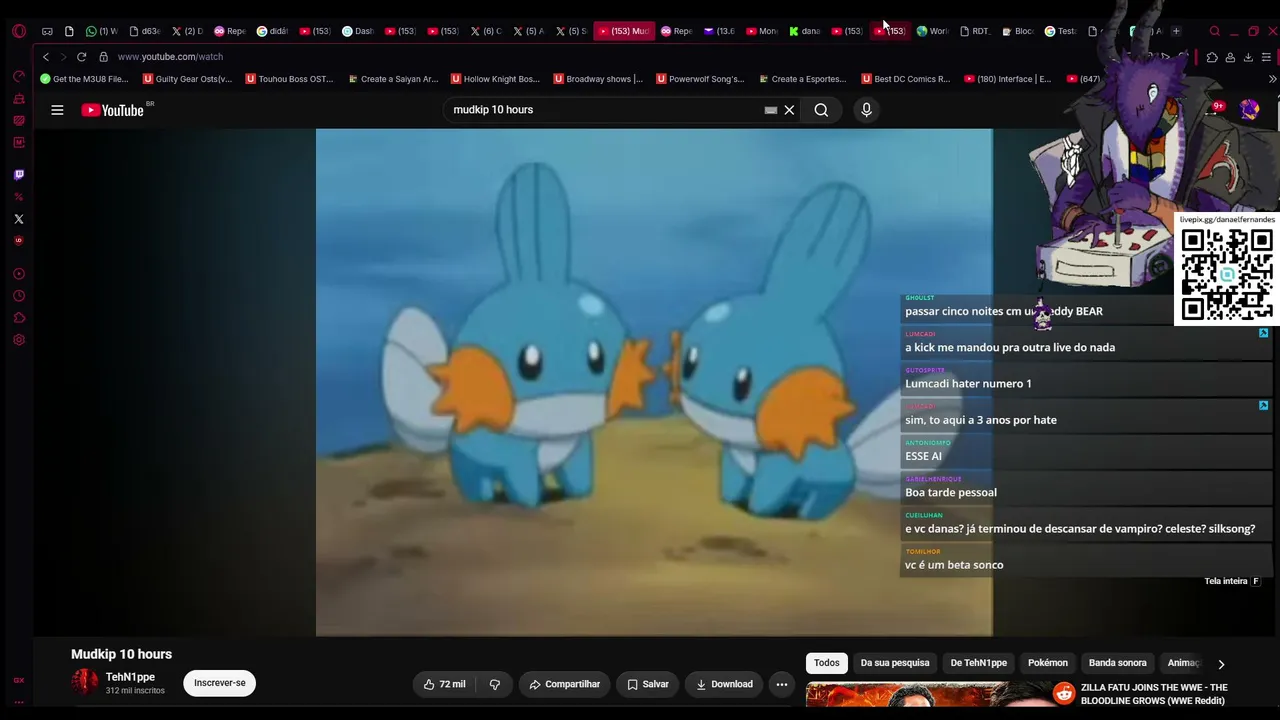Like the video (72 mil)
The image size is (1280, 720).
[444, 684]
